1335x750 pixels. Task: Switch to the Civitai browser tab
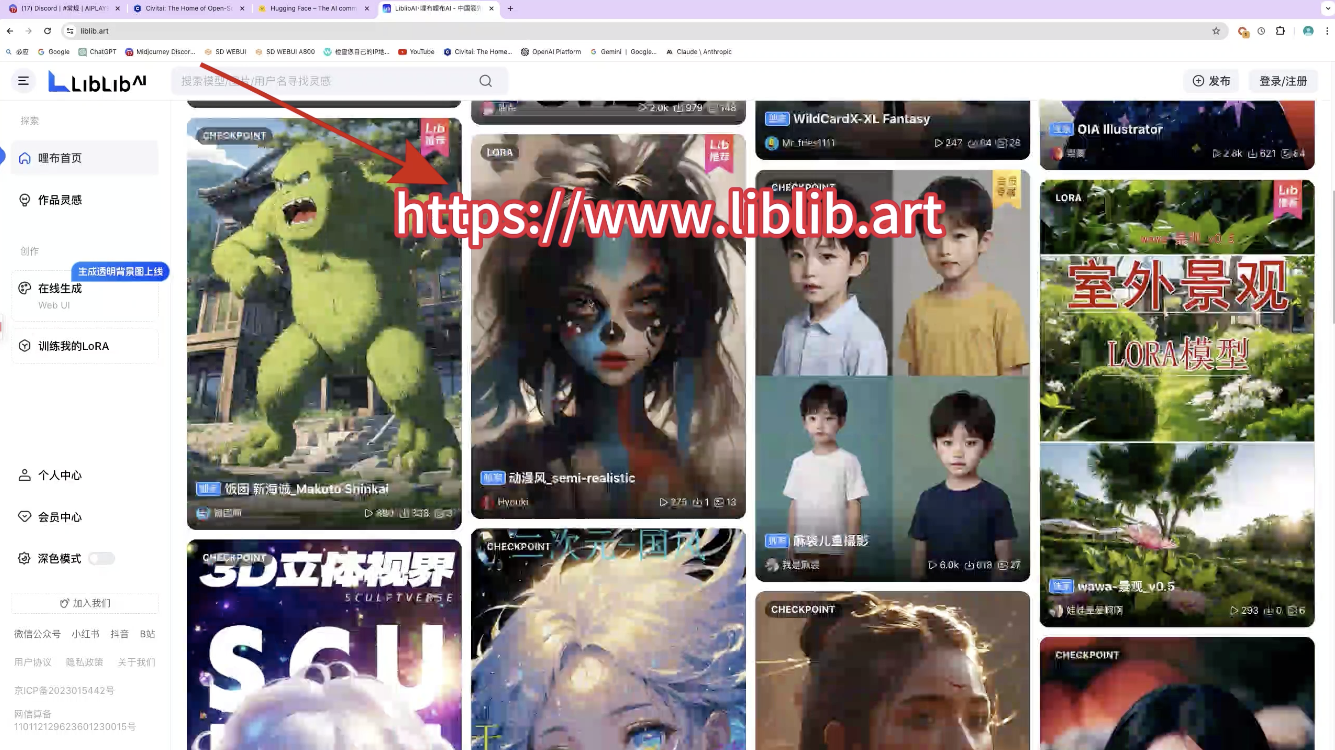[x=190, y=8]
